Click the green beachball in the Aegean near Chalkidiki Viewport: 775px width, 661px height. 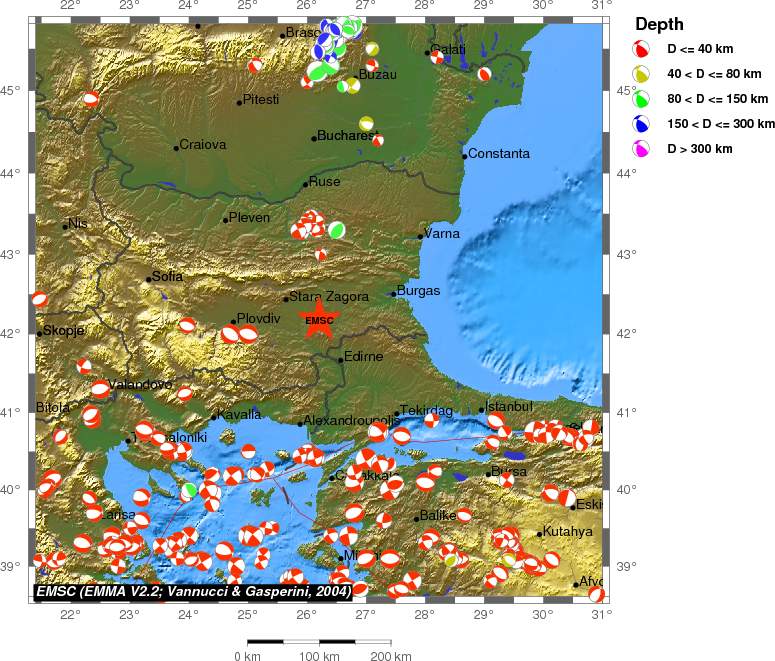click(x=189, y=490)
